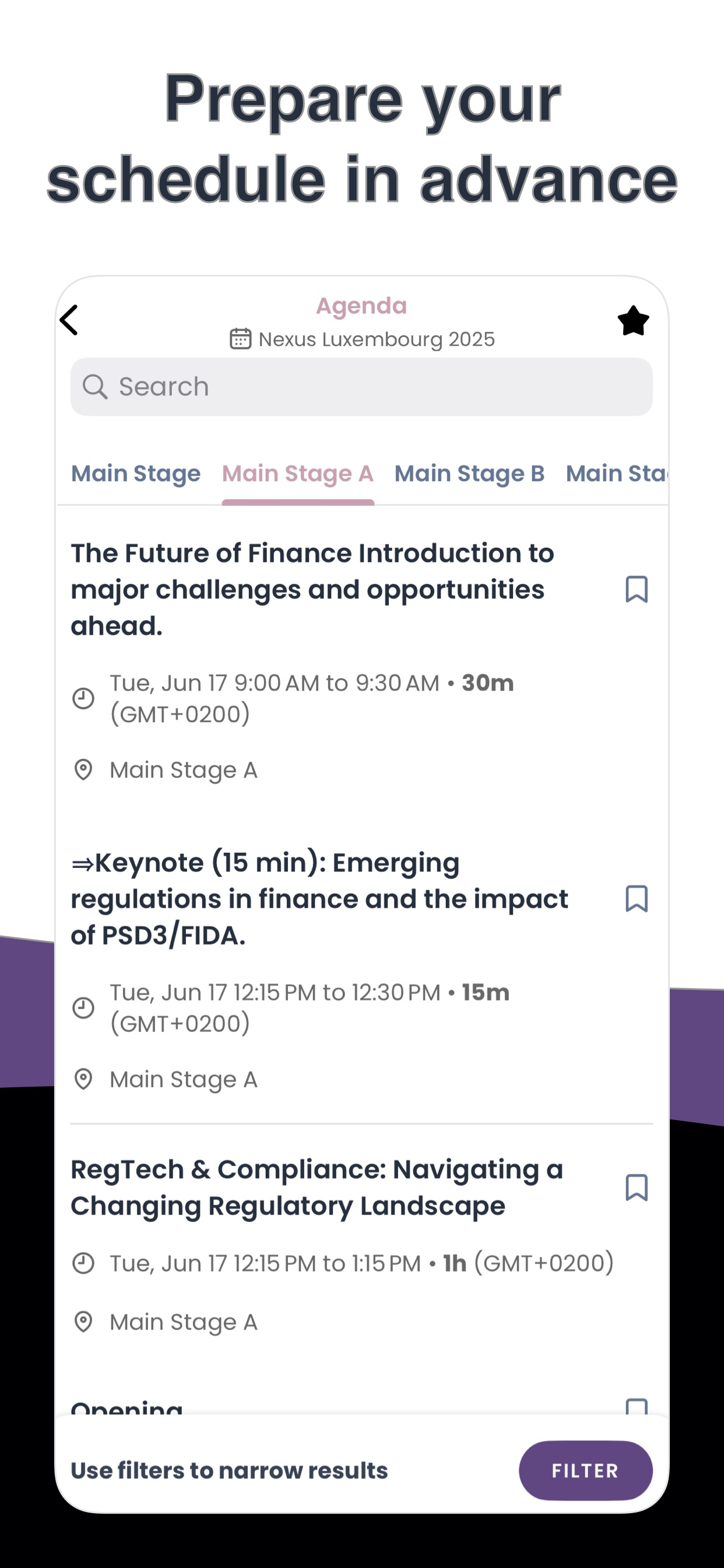
Task: Switch to the Main Stage tab
Action: (136, 474)
